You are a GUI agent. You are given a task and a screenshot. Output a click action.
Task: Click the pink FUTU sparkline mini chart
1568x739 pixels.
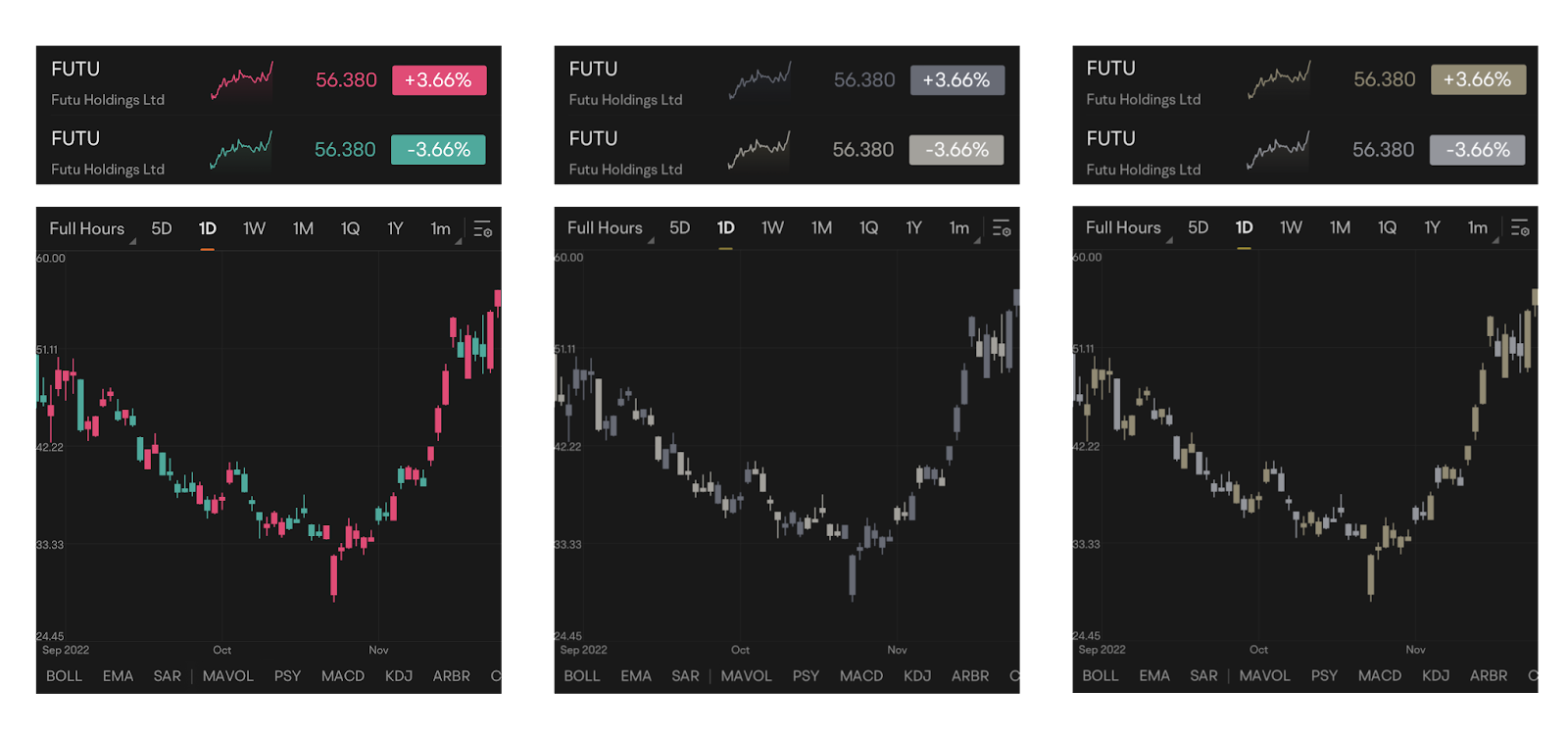(x=242, y=80)
